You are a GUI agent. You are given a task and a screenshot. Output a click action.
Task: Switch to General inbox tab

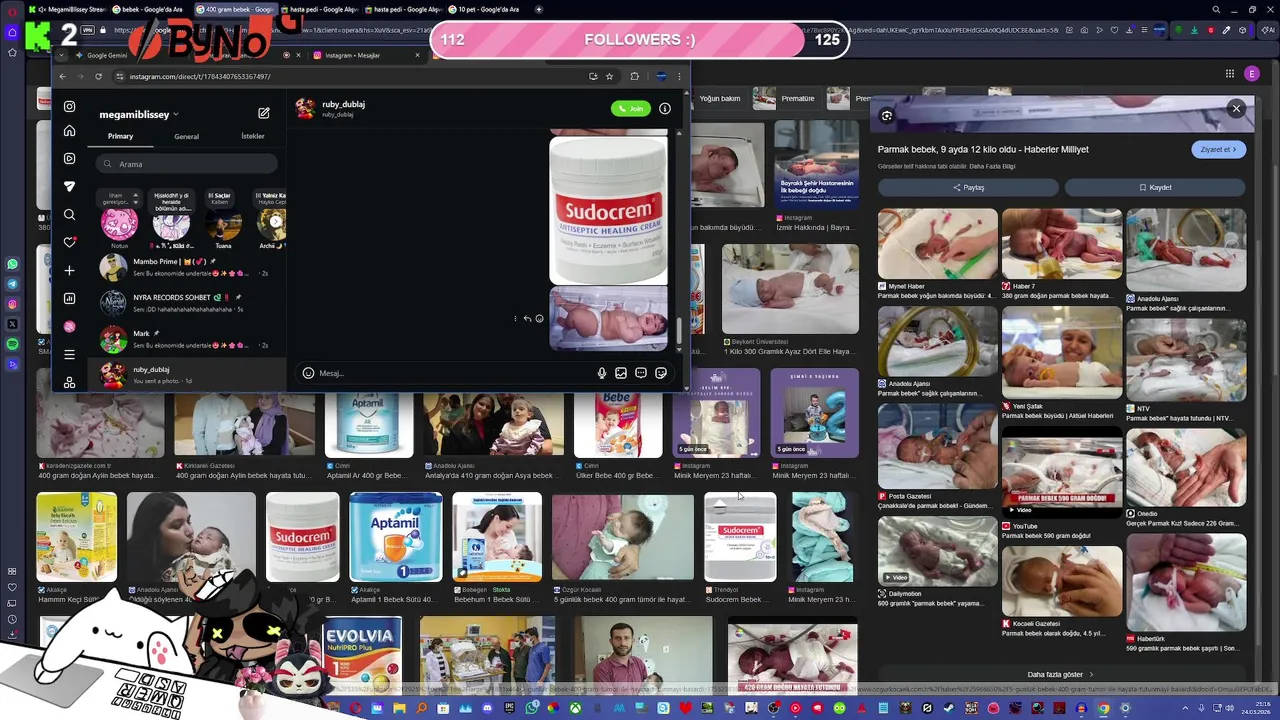[186, 136]
